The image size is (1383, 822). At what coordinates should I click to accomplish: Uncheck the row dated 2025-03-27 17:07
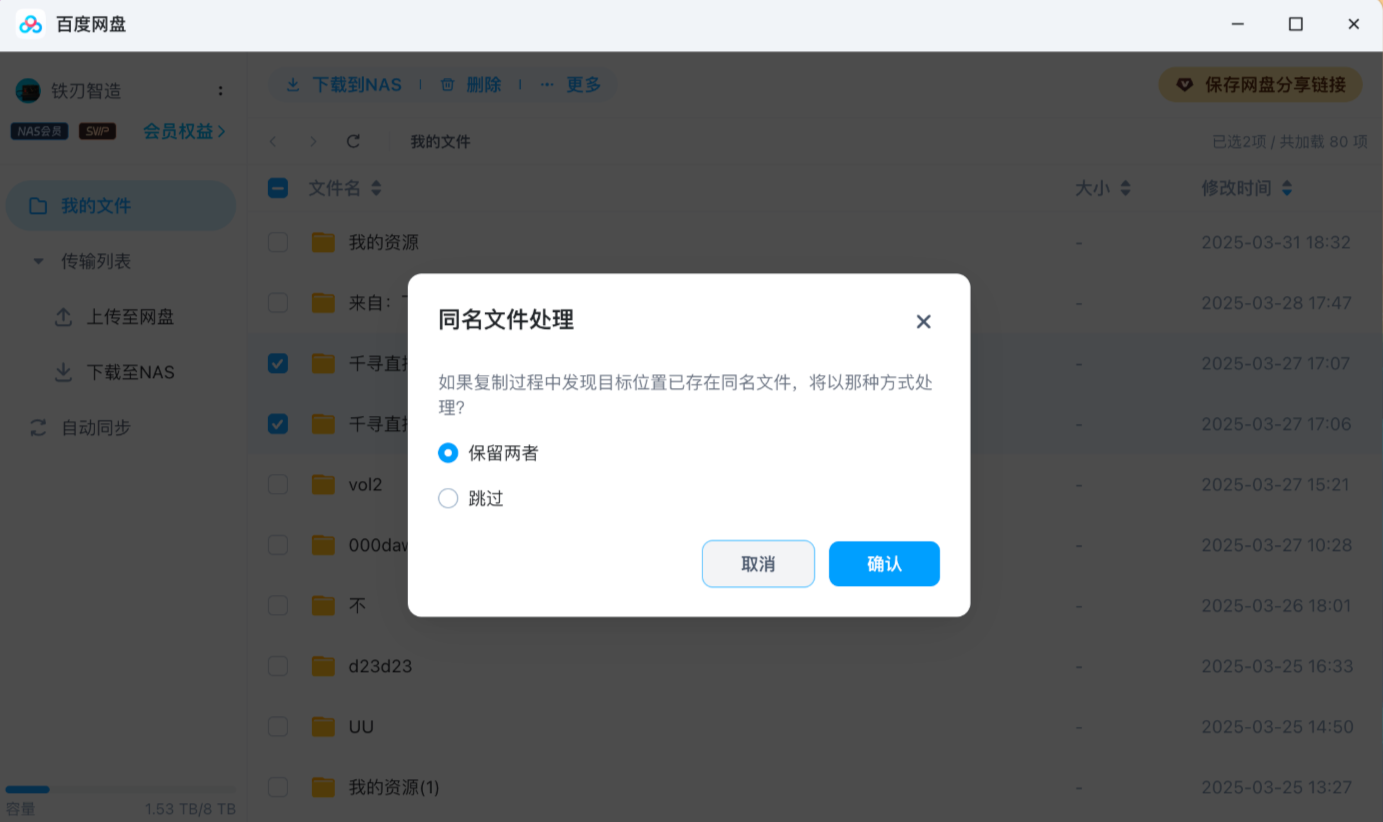pyautogui.click(x=278, y=363)
